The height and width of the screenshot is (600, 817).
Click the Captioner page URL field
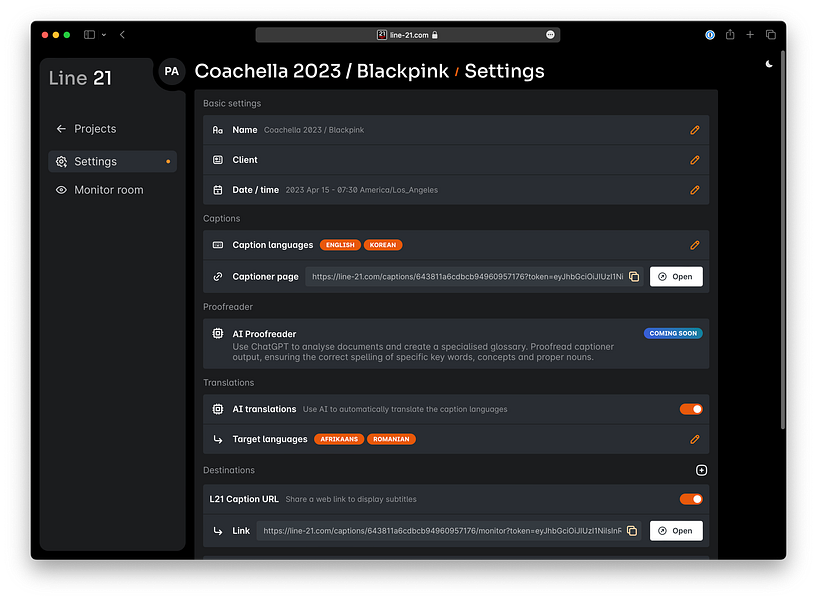(x=474, y=277)
